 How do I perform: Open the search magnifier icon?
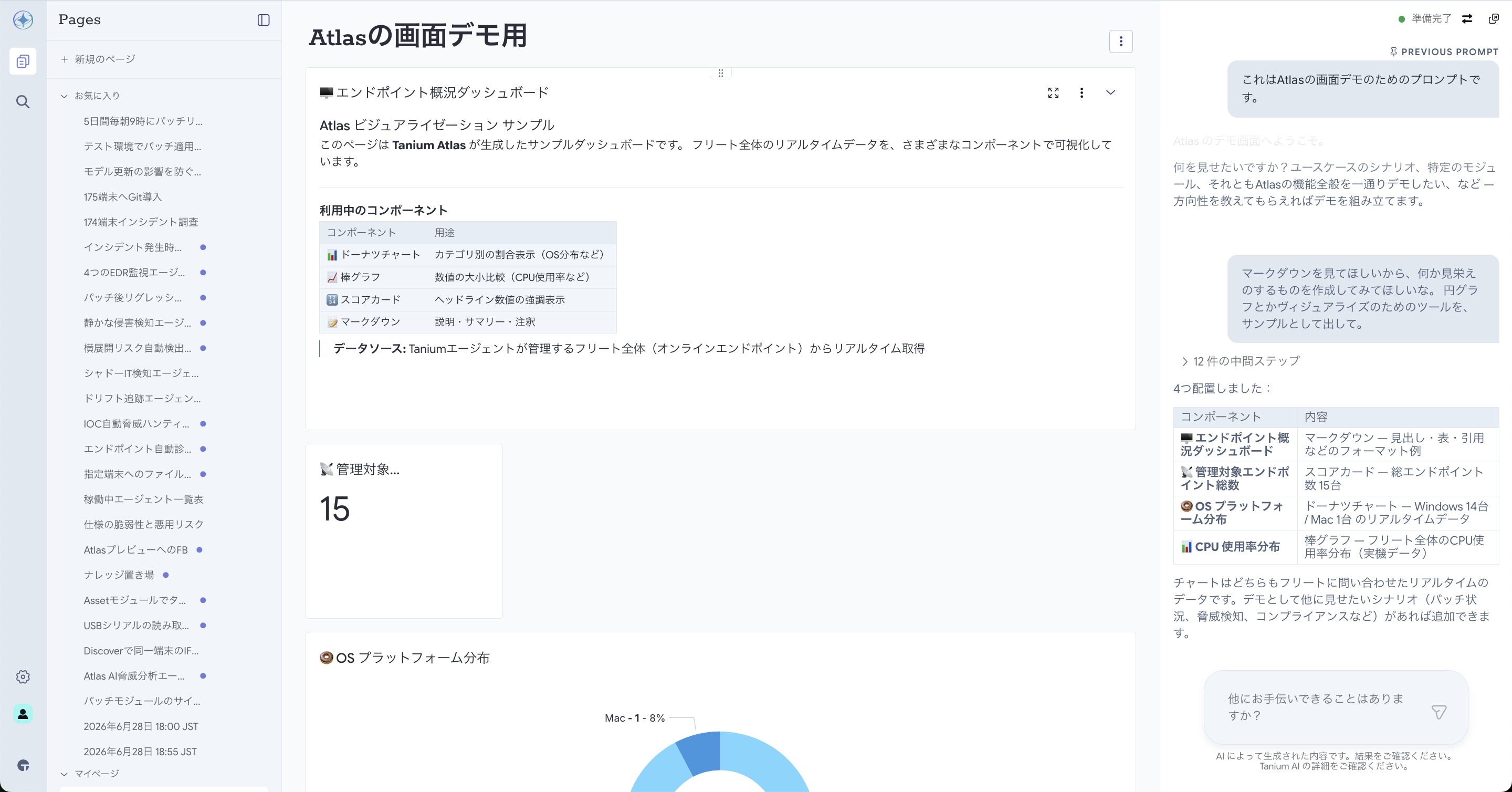pos(23,101)
